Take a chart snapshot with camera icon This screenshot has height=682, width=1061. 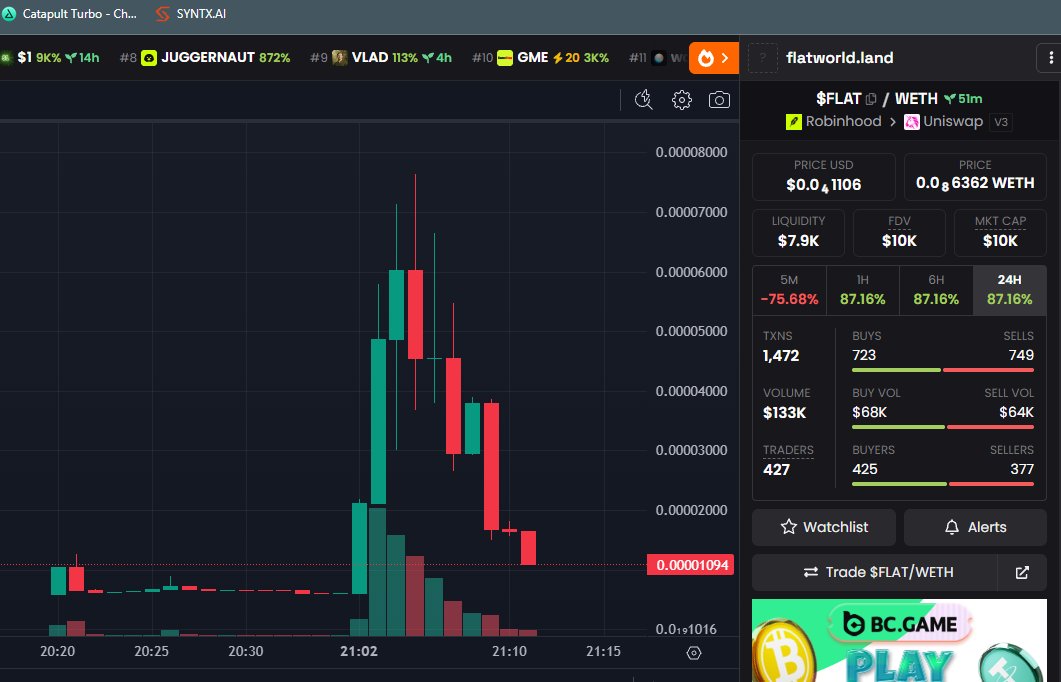[719, 100]
